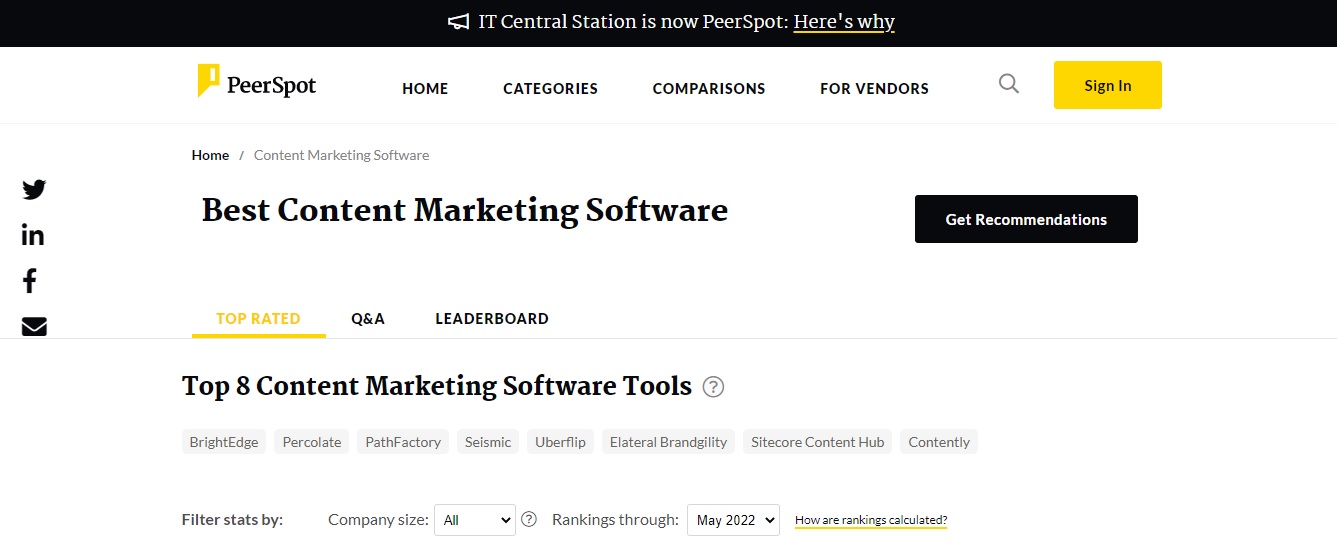Click the Sign In button

coord(1108,85)
